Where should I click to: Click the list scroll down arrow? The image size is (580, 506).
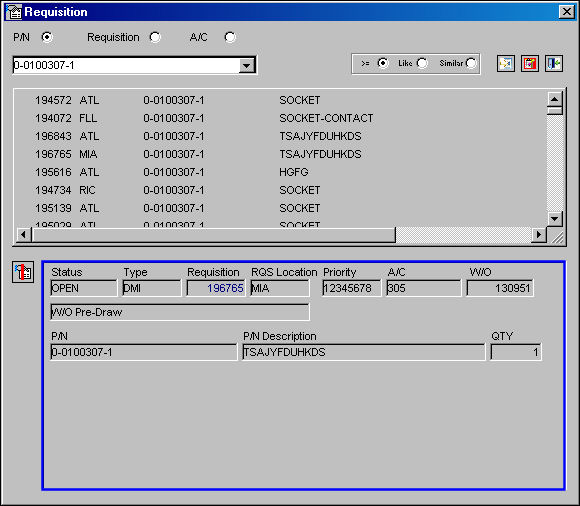[554, 219]
